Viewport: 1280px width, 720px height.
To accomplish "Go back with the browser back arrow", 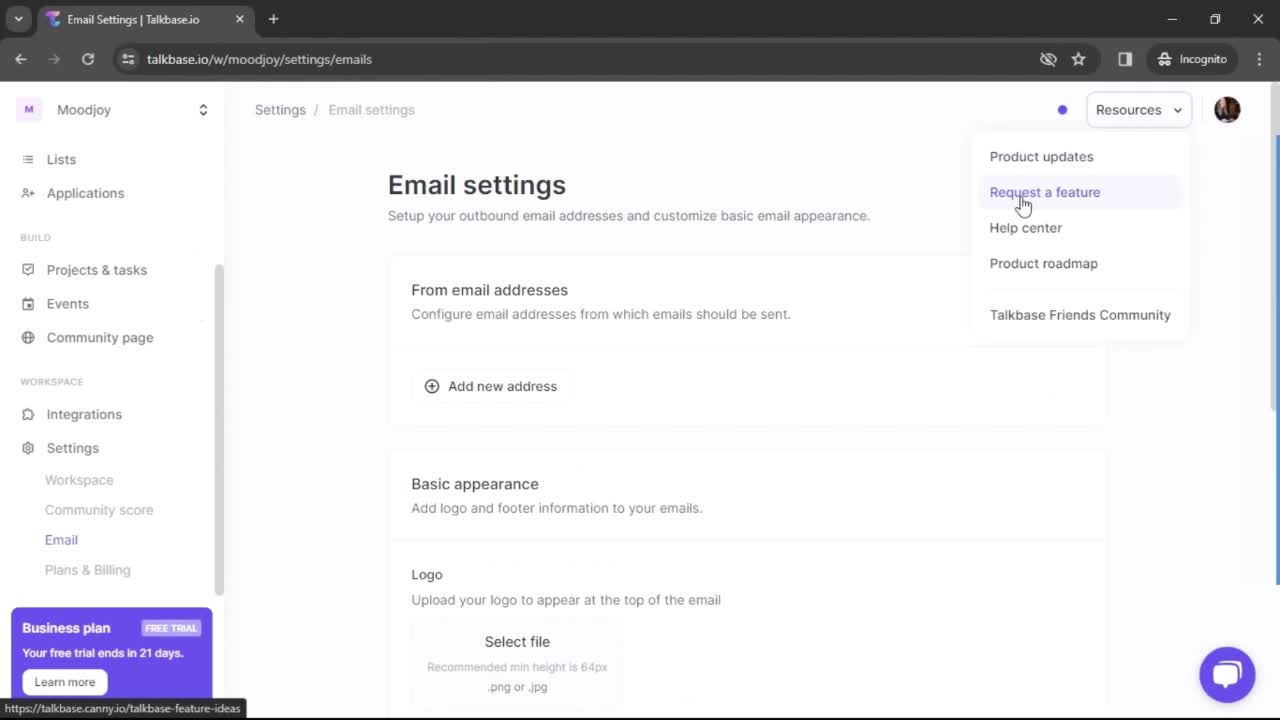I will 21,59.
